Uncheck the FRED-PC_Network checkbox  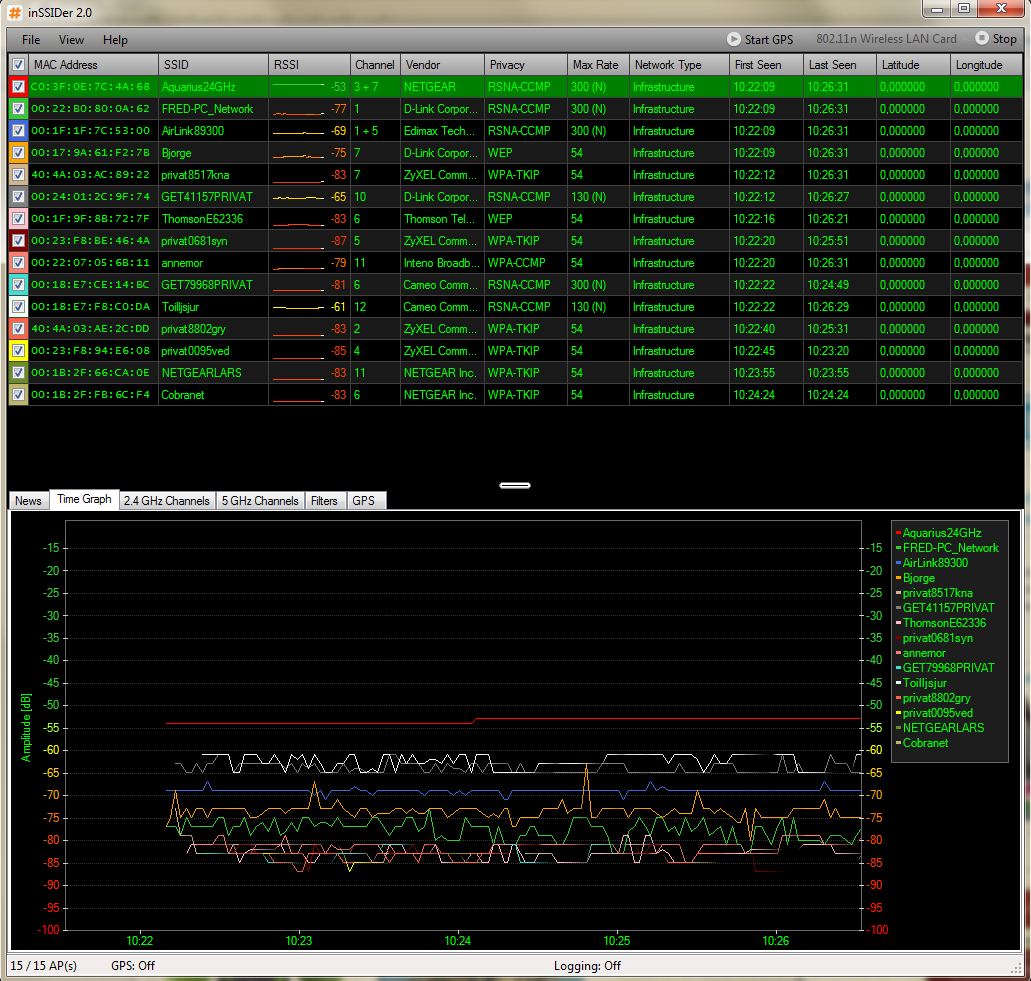tap(18, 108)
